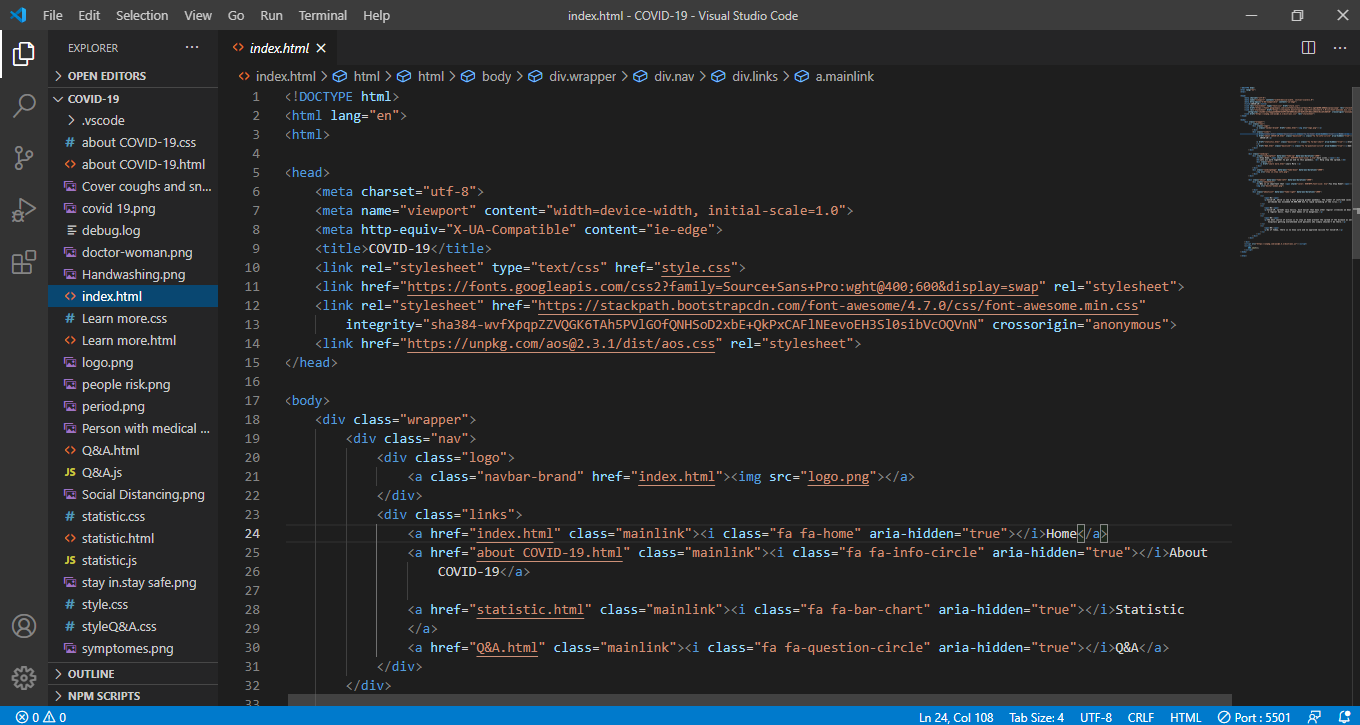
Task: Open Learn more.html file
Action: click(133, 341)
